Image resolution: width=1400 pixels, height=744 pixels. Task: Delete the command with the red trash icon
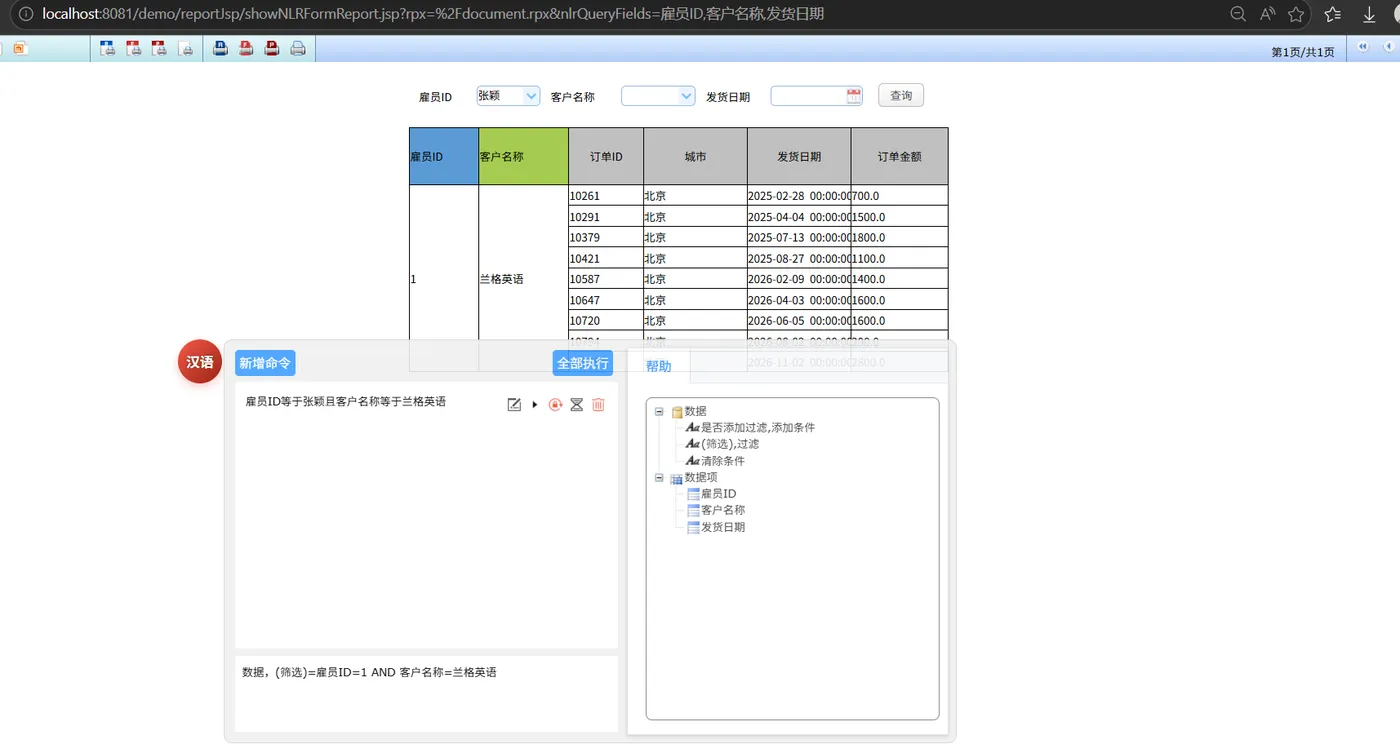(x=598, y=404)
